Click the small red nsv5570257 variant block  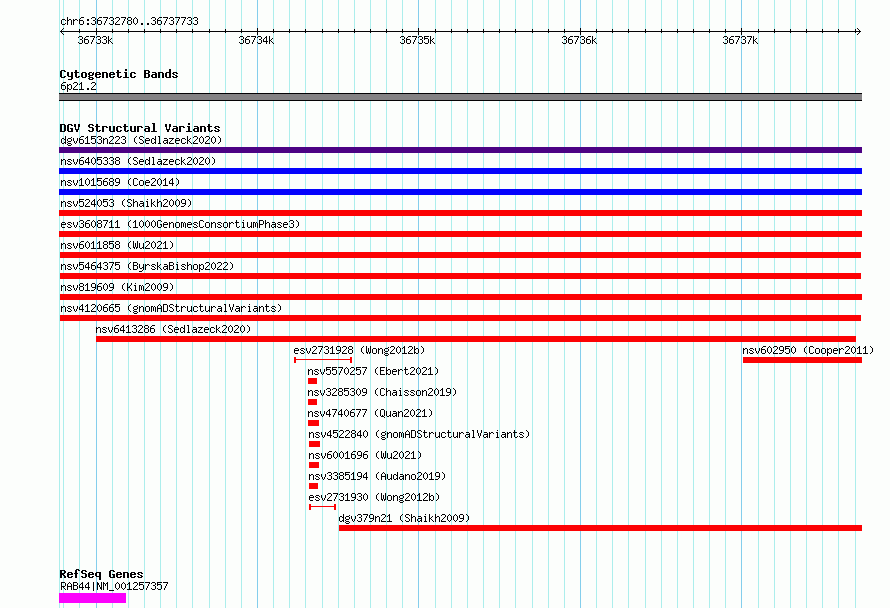click(312, 381)
